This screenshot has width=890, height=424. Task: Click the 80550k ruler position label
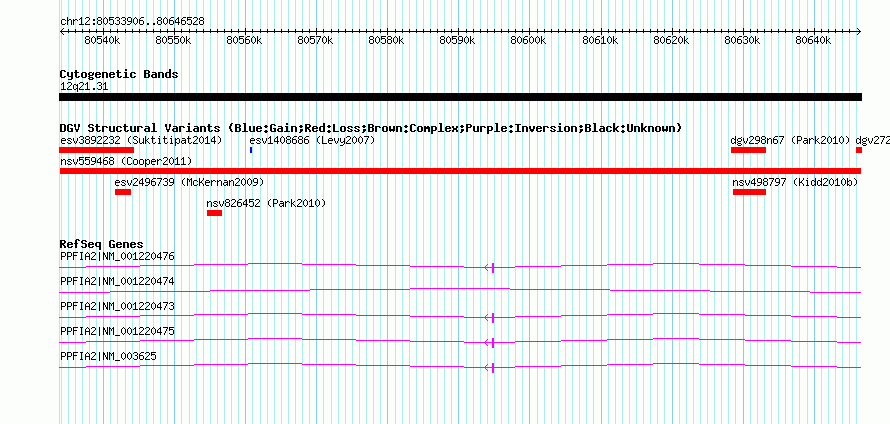173,40
